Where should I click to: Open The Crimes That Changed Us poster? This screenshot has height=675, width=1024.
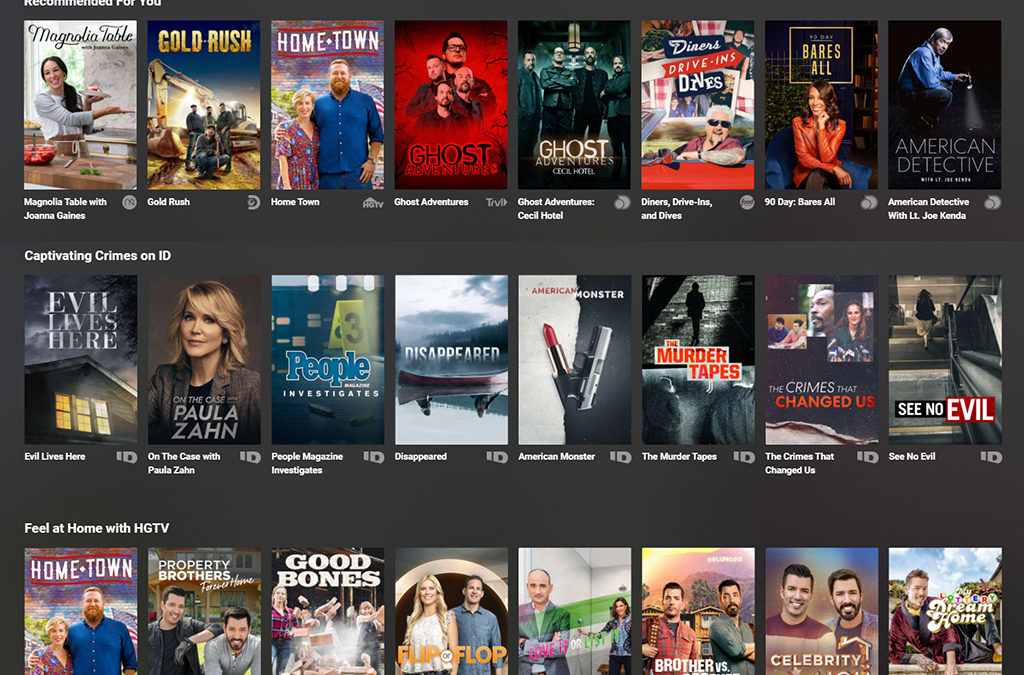pos(822,360)
